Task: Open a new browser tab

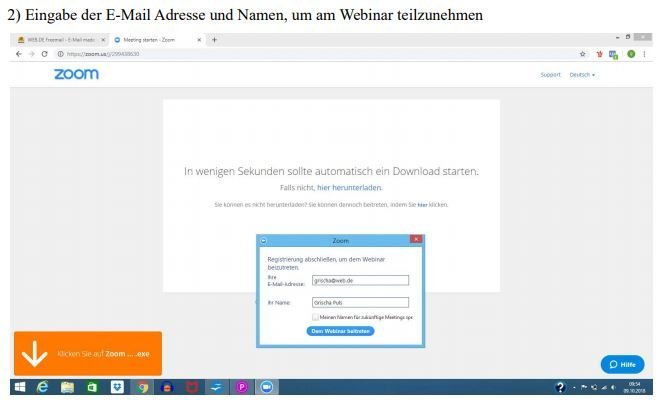Action: point(214,40)
